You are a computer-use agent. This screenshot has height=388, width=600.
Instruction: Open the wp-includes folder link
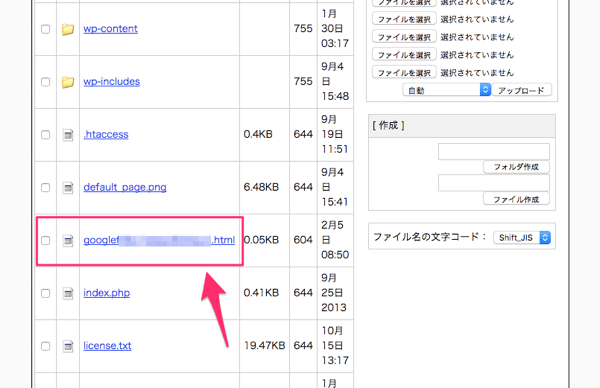tap(112, 82)
